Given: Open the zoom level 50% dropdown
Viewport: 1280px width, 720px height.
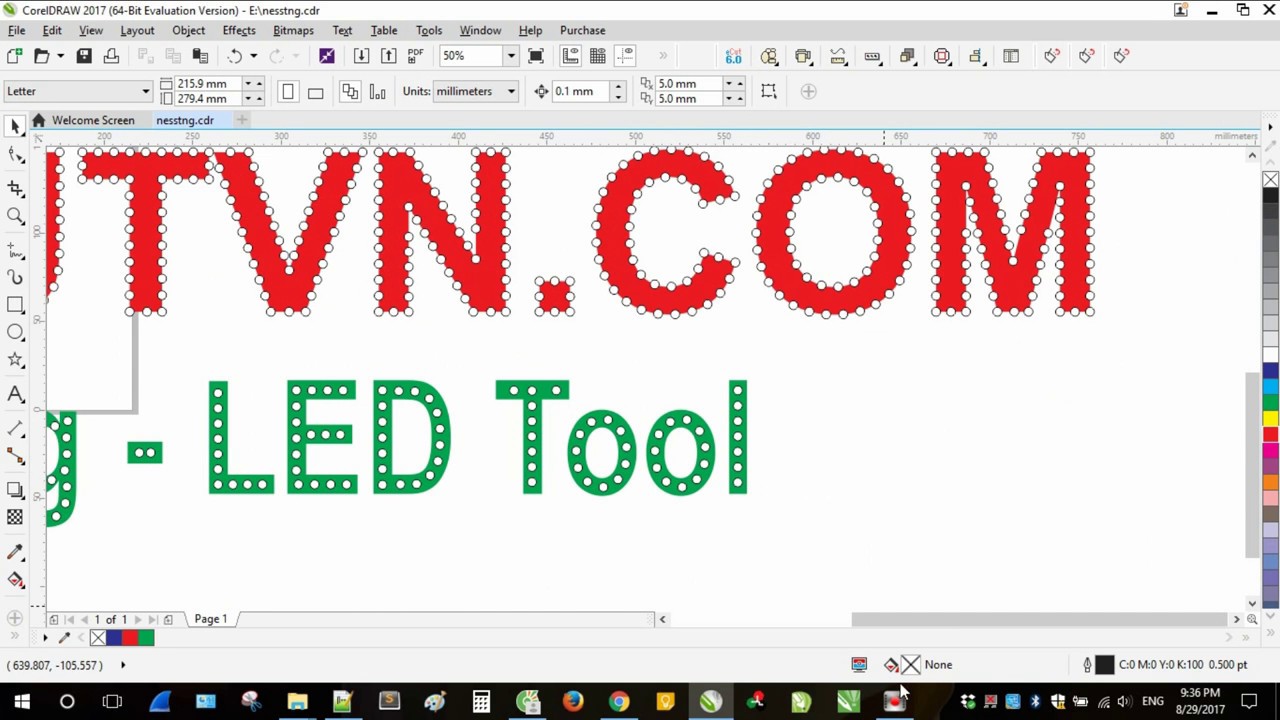Looking at the screenshot, I should (510, 56).
